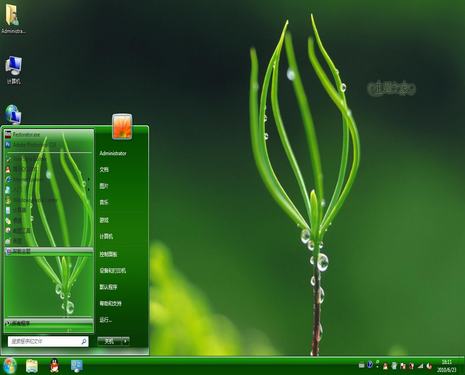The image size is (465, 375).
Task: Select 设备和打印机 in Start menu
Action: (x=113, y=270)
